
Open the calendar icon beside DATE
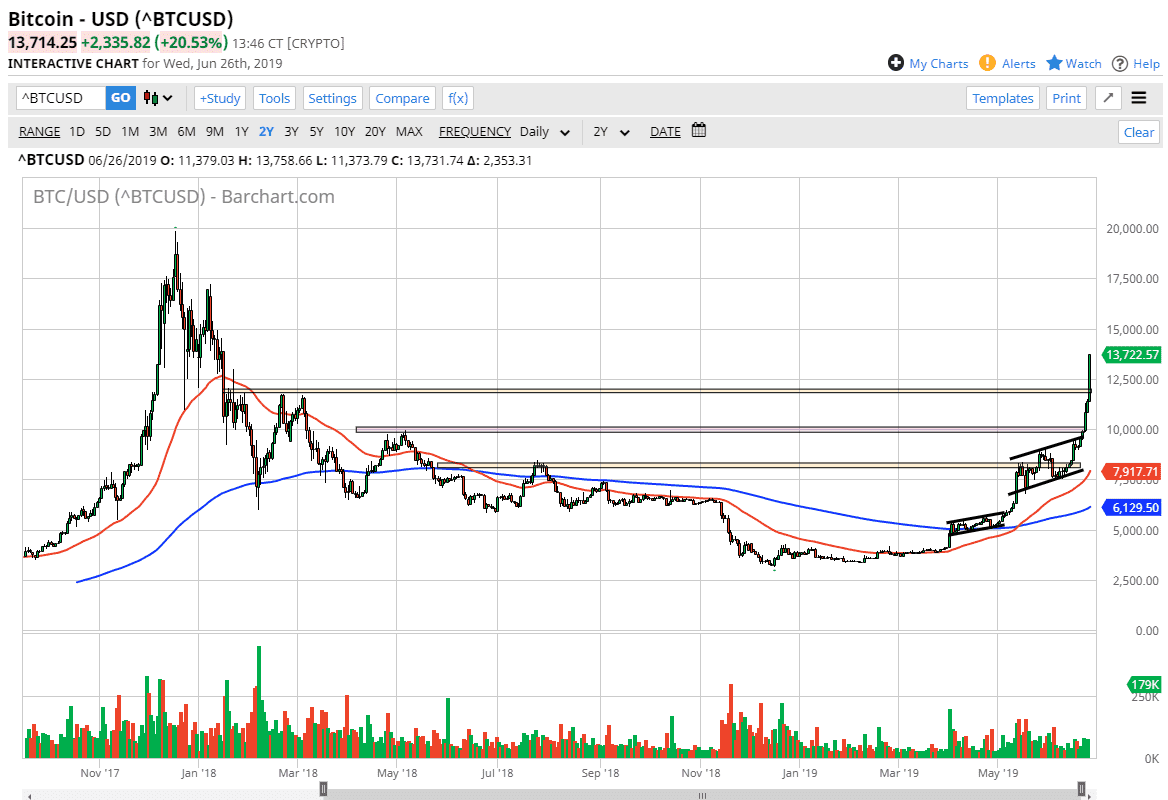click(697, 130)
